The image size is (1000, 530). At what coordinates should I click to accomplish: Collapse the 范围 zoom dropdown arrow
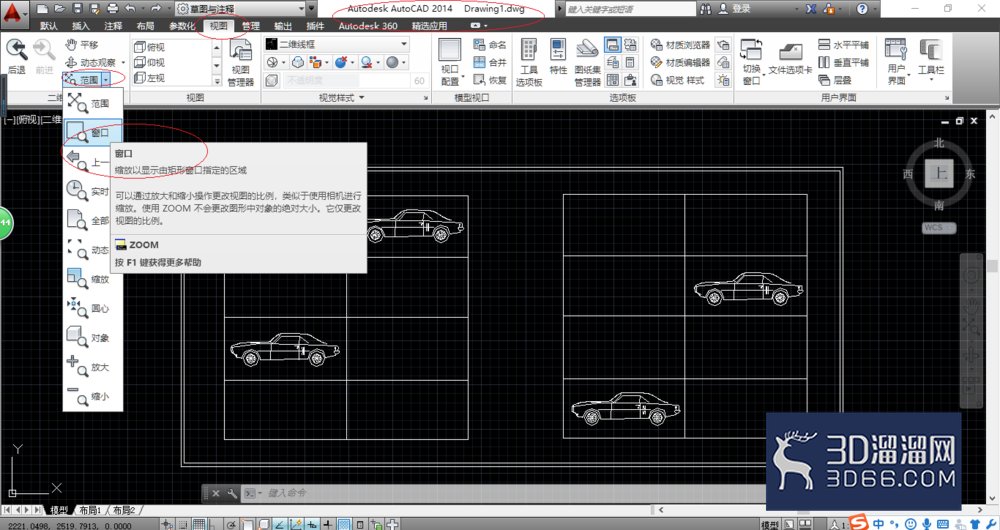coord(106,80)
